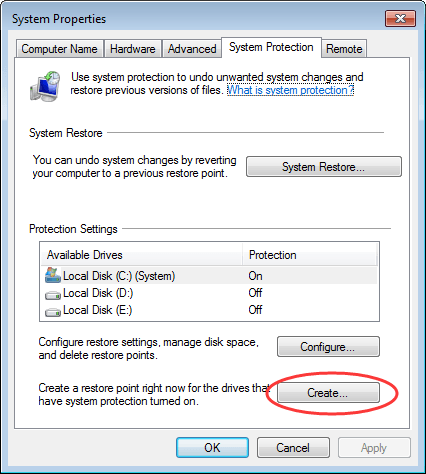The height and width of the screenshot is (474, 426).
Task: Click the Protection column header
Action: click(x=310, y=255)
